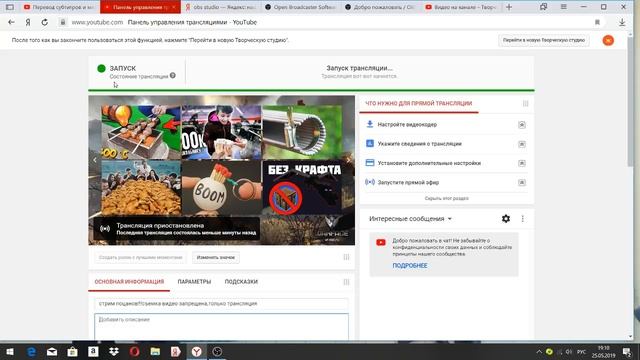Viewport: 640px width, 360px height.
Task: Expand the Интересные сообщения chat dropdown
Action: [410, 219]
